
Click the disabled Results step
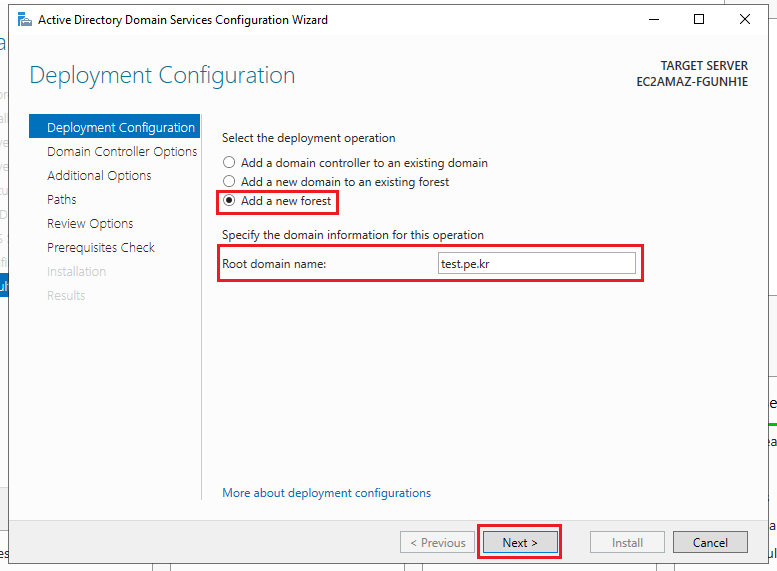pyautogui.click(x=66, y=295)
